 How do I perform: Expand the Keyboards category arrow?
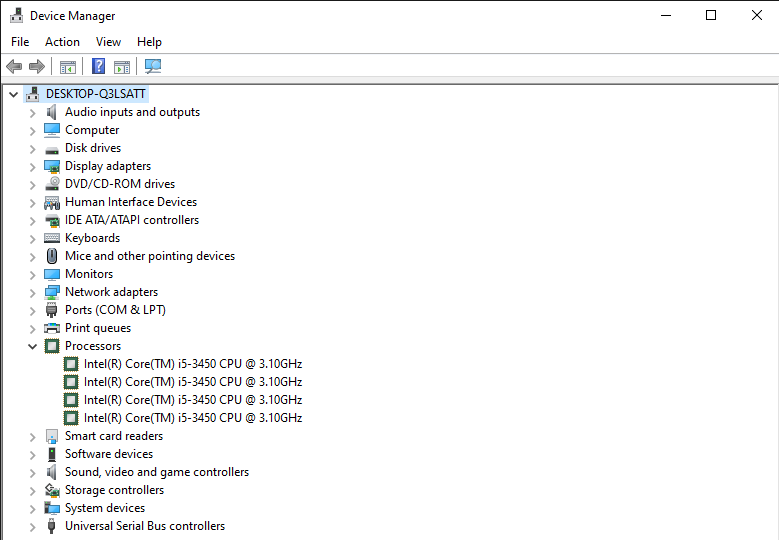(32, 239)
